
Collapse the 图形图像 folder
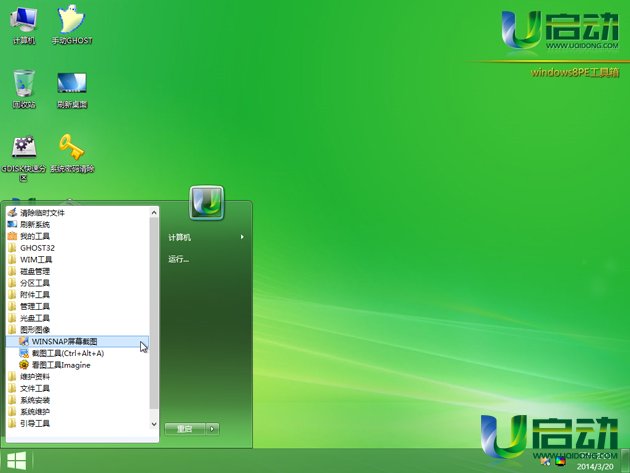[34, 329]
